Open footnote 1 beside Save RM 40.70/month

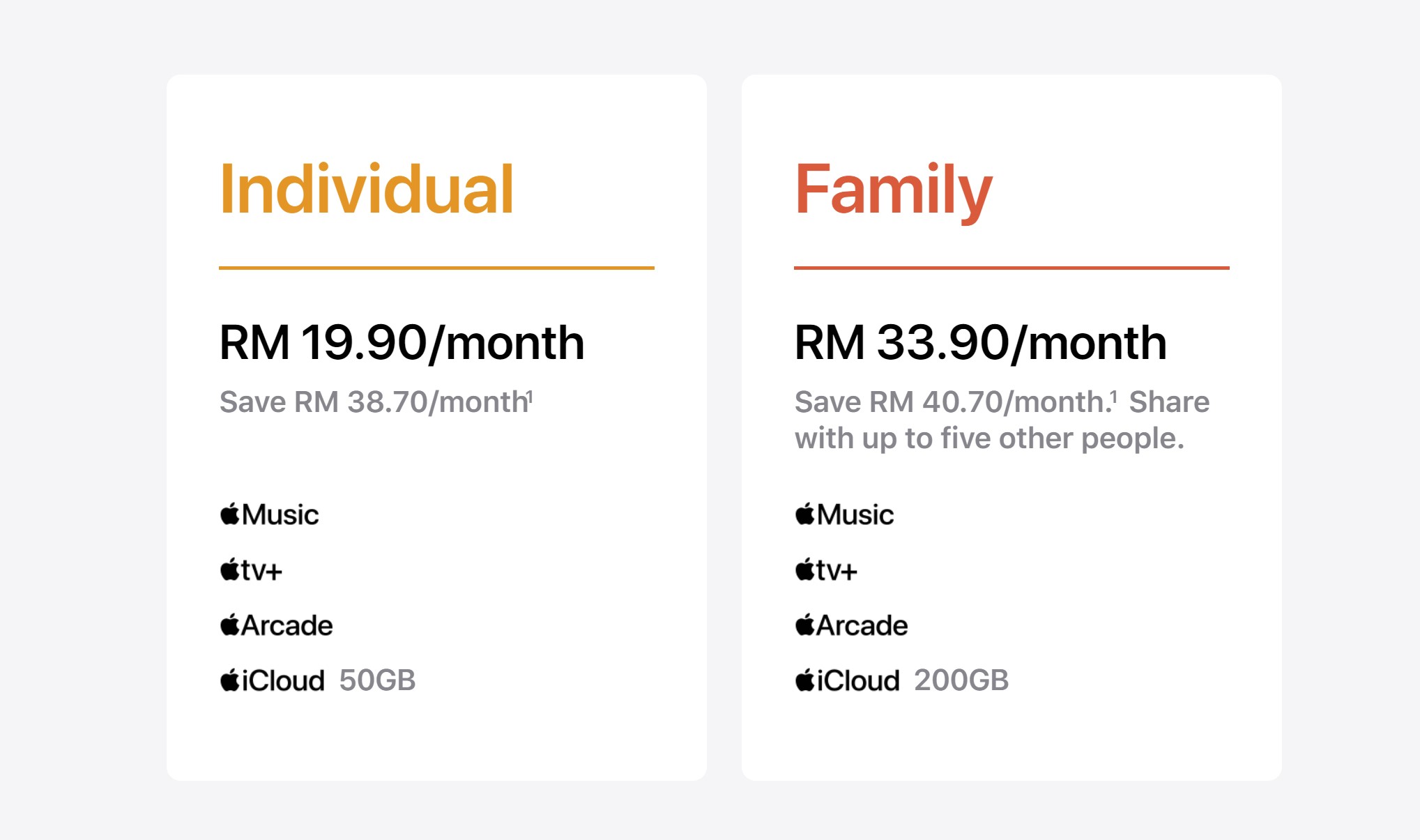point(1113,397)
